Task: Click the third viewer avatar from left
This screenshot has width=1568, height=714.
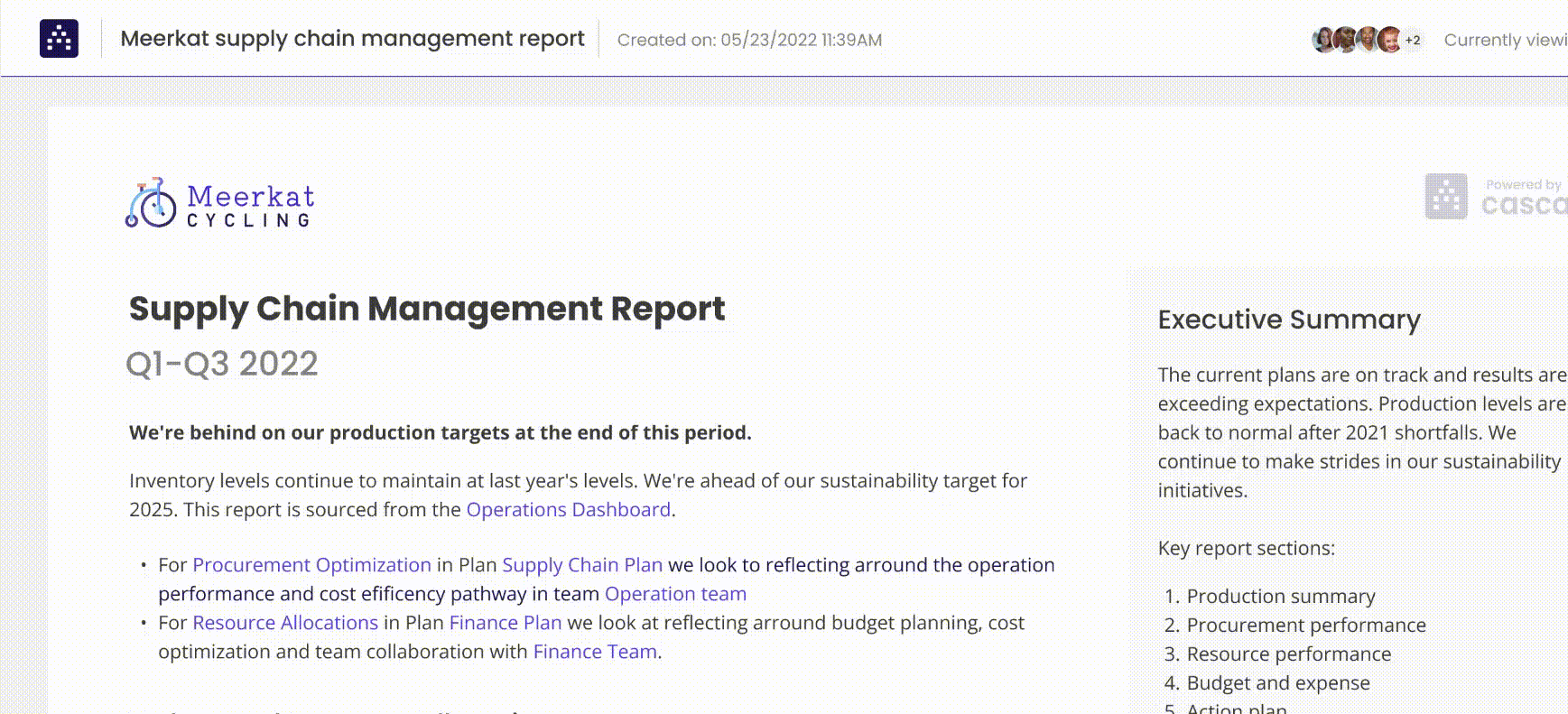Action: pyautogui.click(x=1369, y=40)
